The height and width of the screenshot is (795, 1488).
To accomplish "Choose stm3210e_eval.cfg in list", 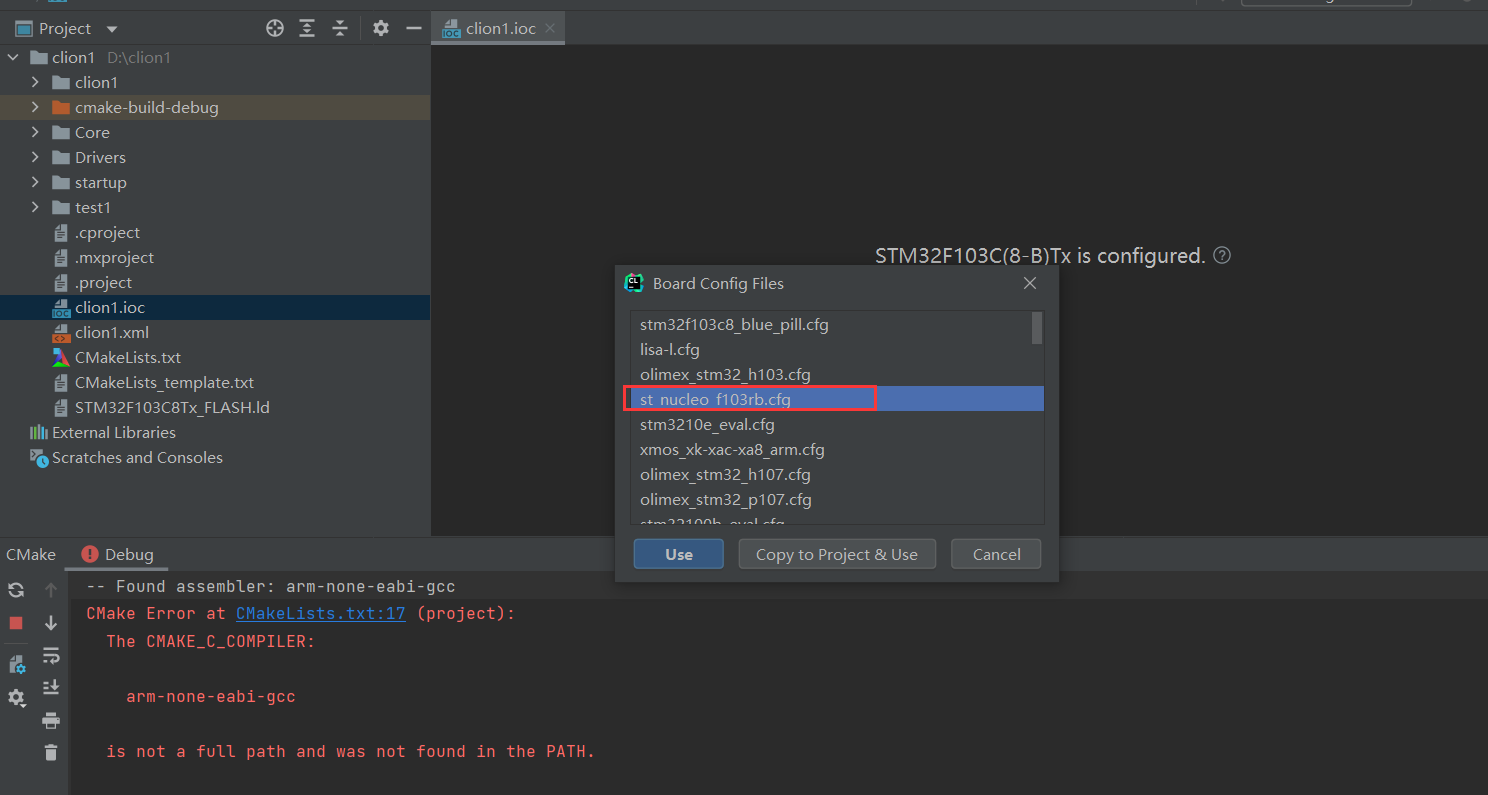I will 837,424.
